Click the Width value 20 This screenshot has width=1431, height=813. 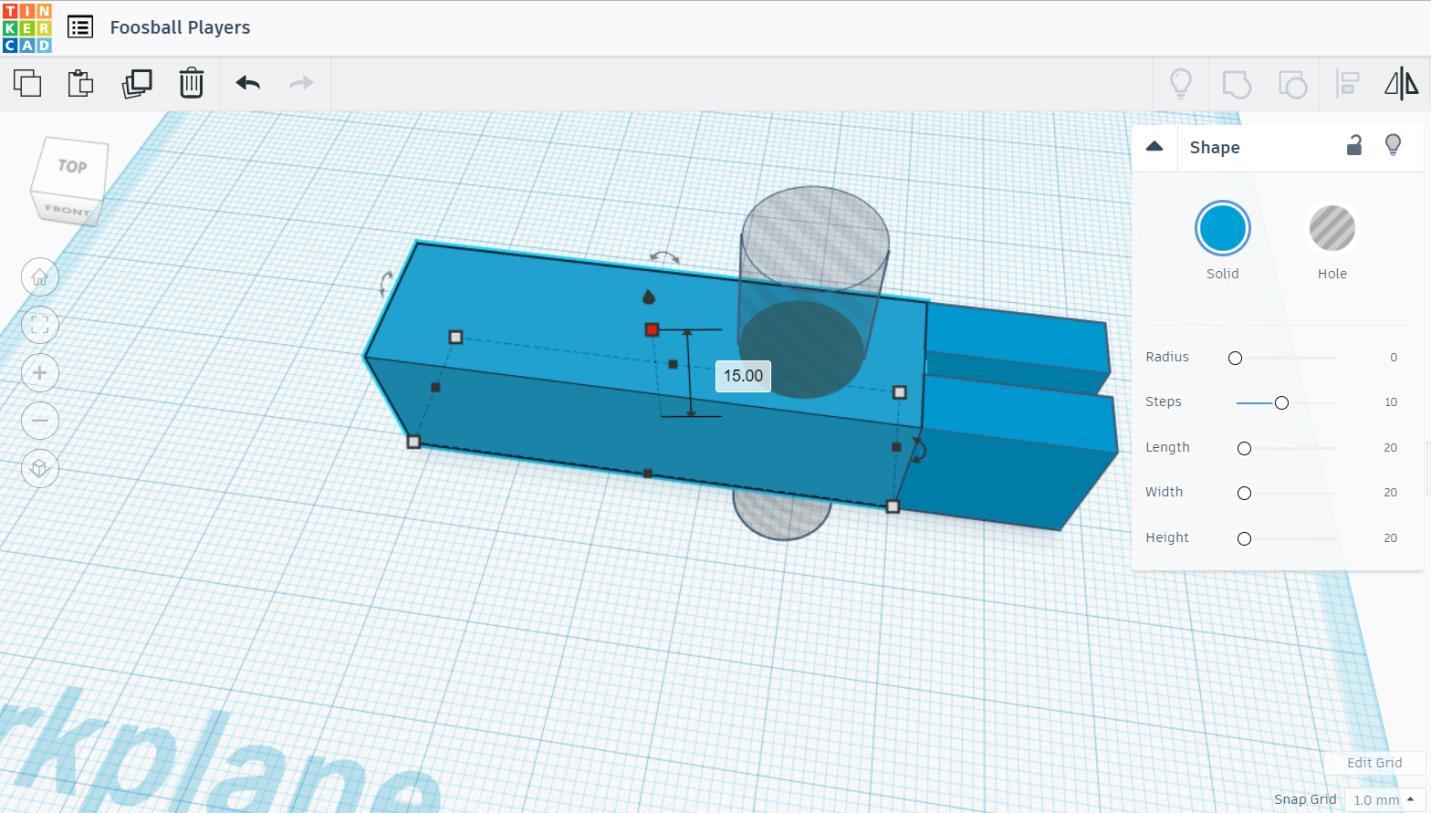coord(1390,492)
